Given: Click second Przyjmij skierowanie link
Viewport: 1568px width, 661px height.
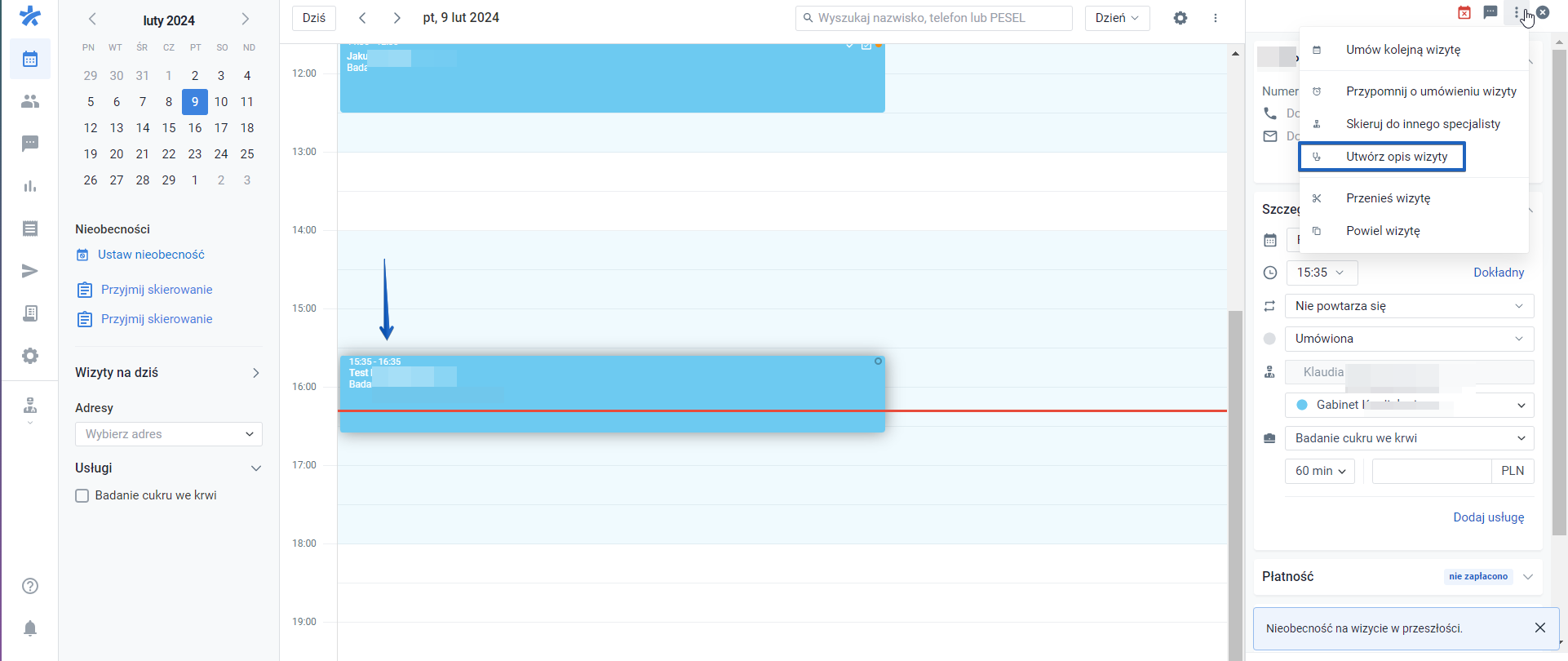Looking at the screenshot, I should [x=157, y=319].
